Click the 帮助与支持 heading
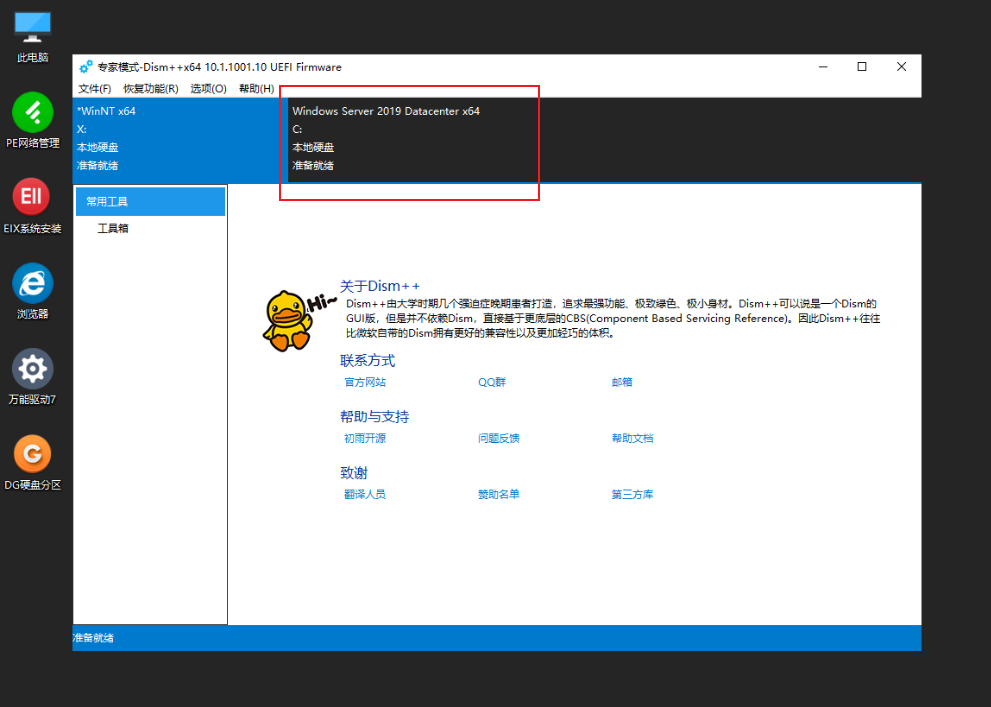991x707 pixels. 374,417
